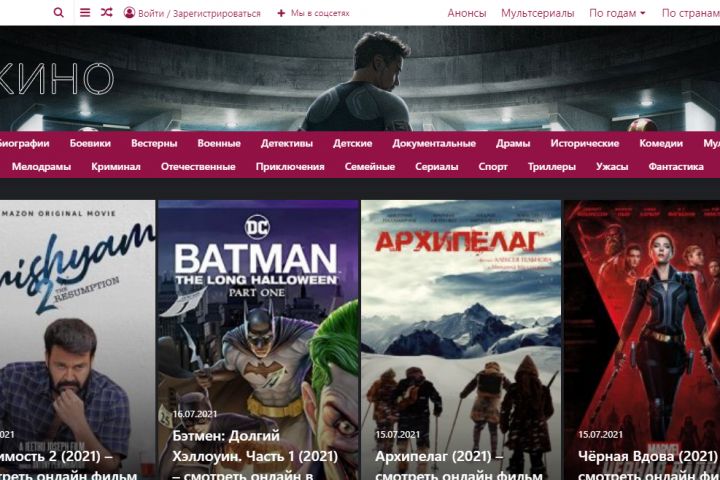The height and width of the screenshot is (480, 720).
Task: Select the Детективы genre
Action: coord(287,143)
